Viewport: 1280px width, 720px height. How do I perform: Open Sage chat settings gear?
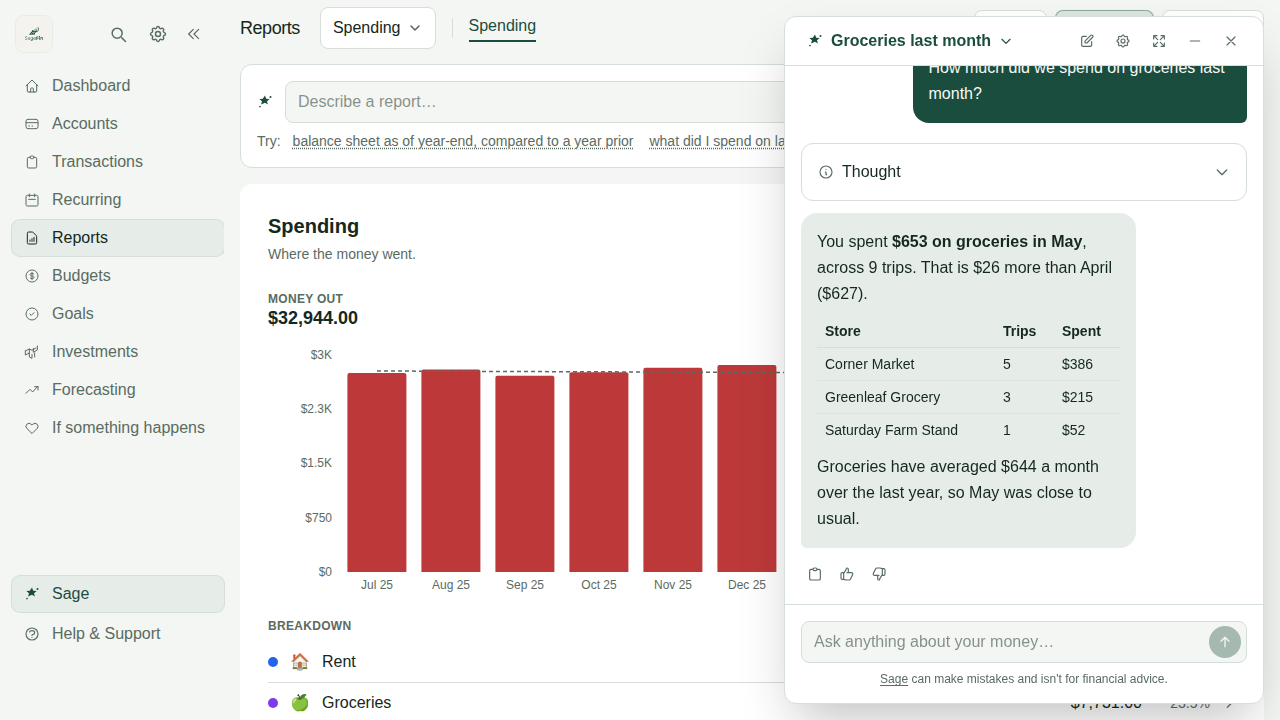point(1123,41)
